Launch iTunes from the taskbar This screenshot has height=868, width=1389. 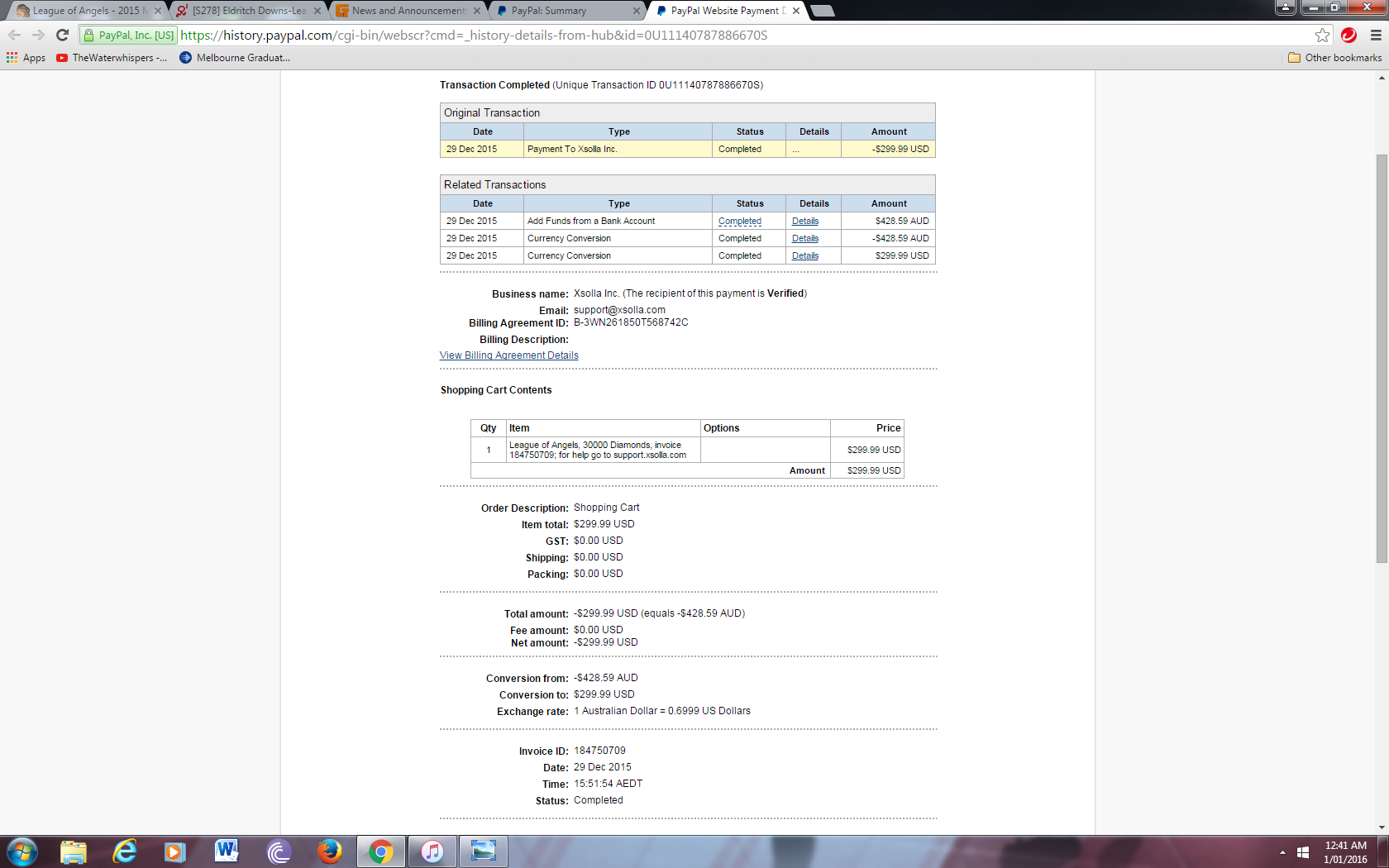(432, 851)
